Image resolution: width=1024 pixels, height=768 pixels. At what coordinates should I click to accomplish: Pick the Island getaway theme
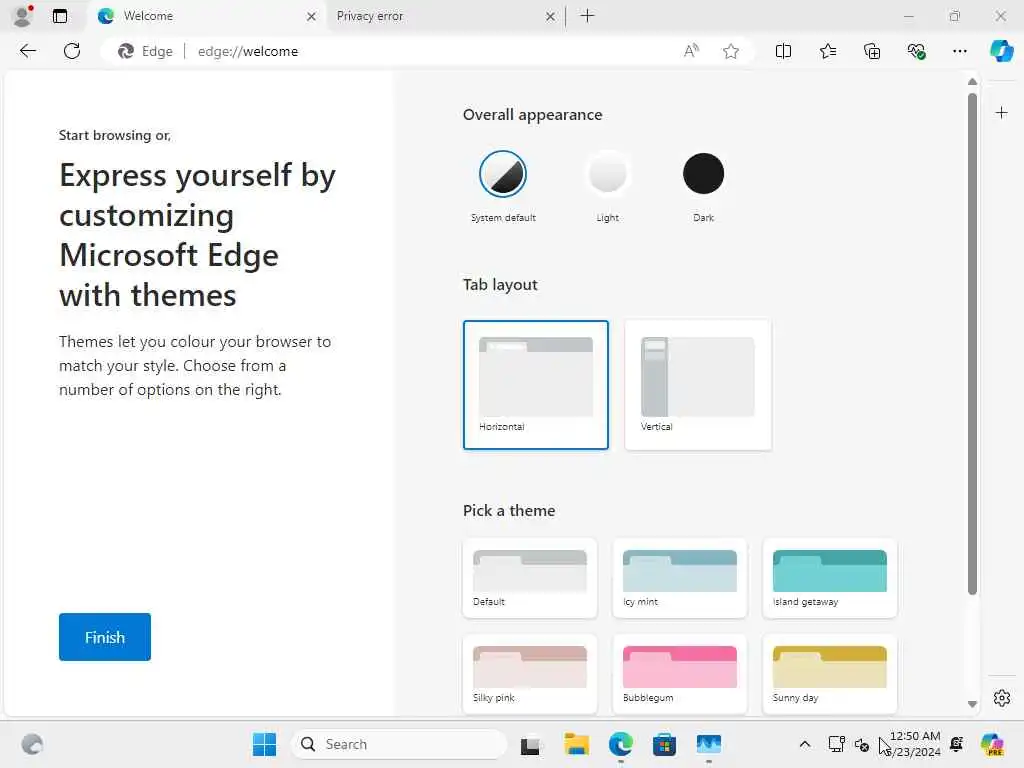(x=829, y=578)
